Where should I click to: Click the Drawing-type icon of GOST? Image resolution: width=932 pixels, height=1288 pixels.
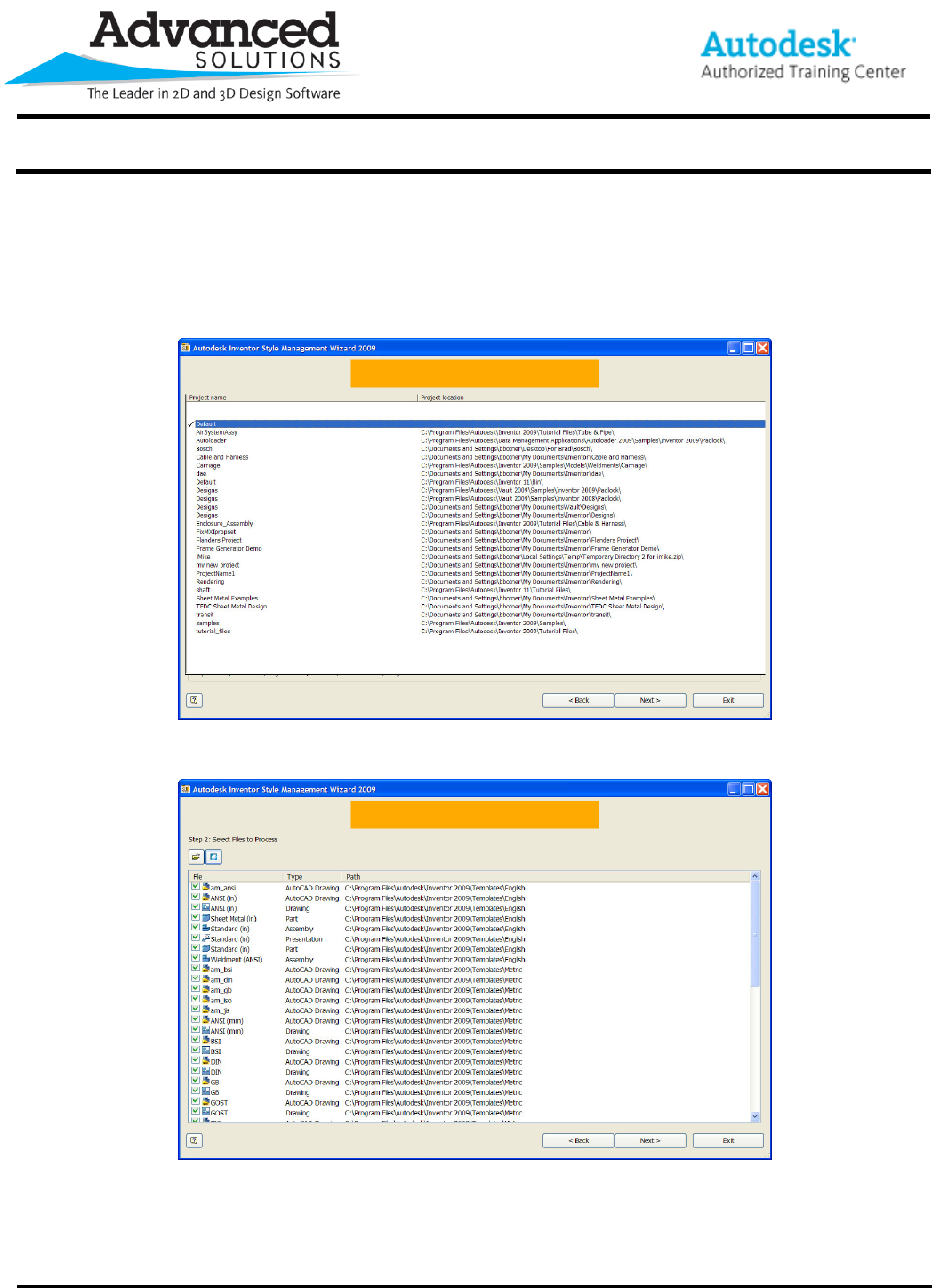click(205, 1113)
